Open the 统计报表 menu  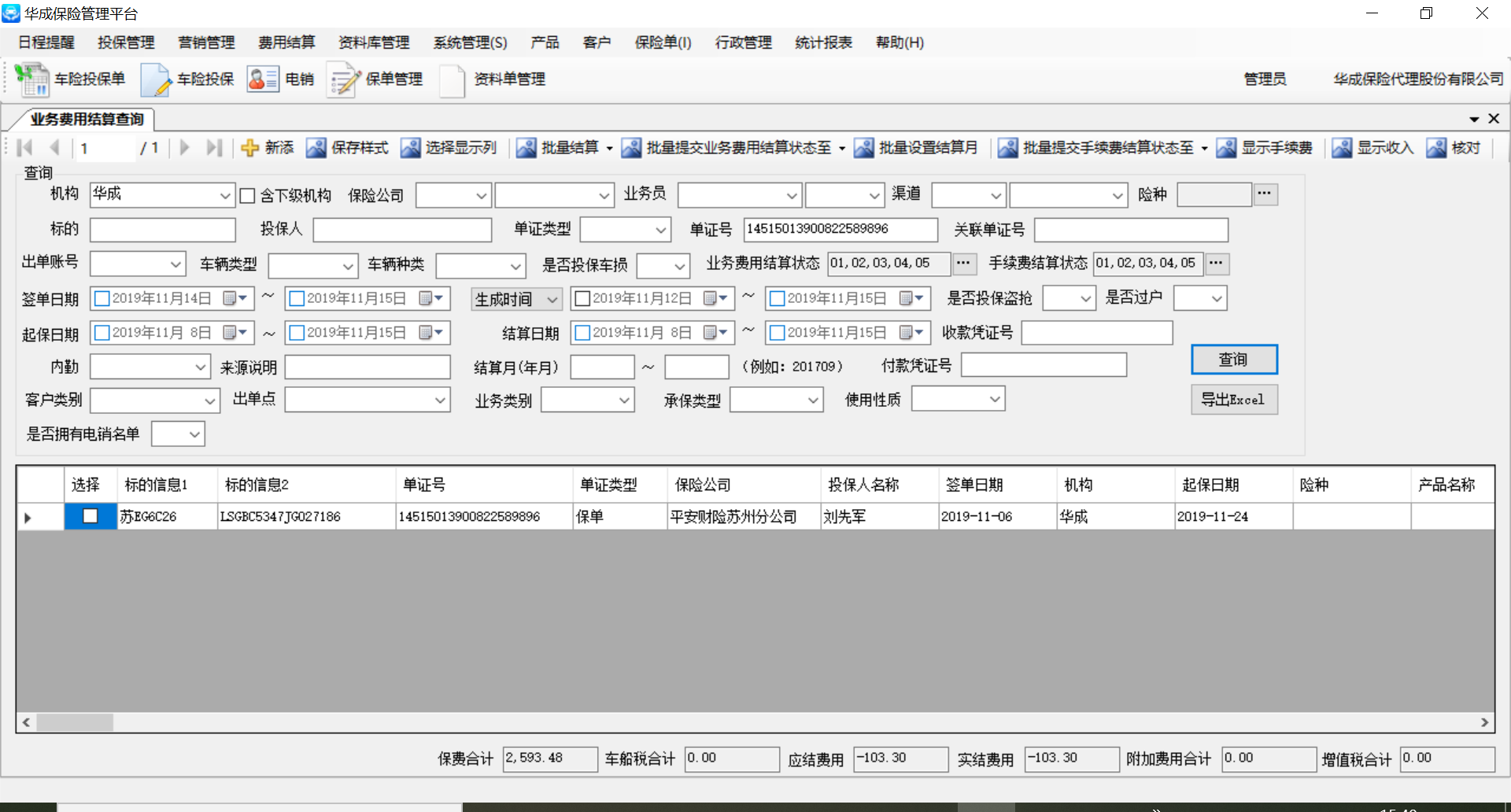point(823,42)
